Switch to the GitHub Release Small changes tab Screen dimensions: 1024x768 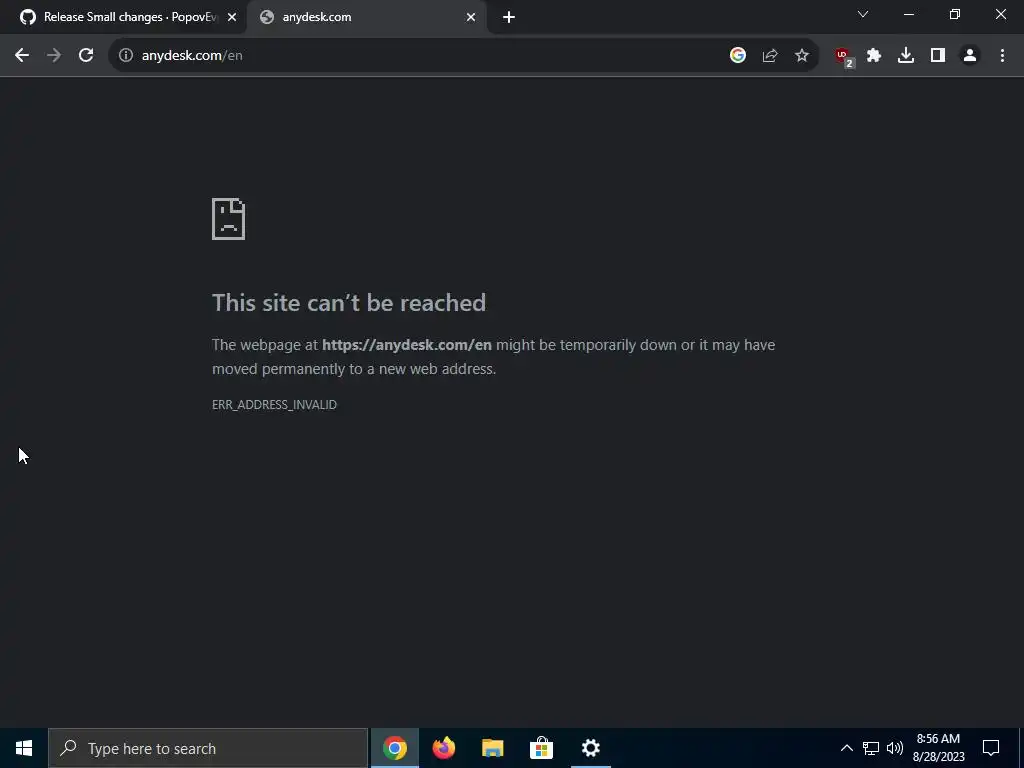(x=122, y=17)
